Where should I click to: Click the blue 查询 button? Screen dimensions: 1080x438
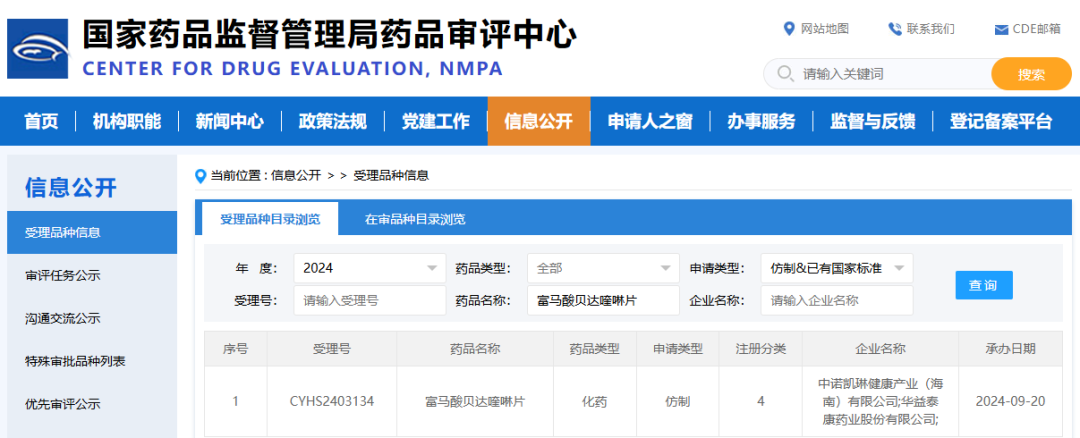point(984,285)
